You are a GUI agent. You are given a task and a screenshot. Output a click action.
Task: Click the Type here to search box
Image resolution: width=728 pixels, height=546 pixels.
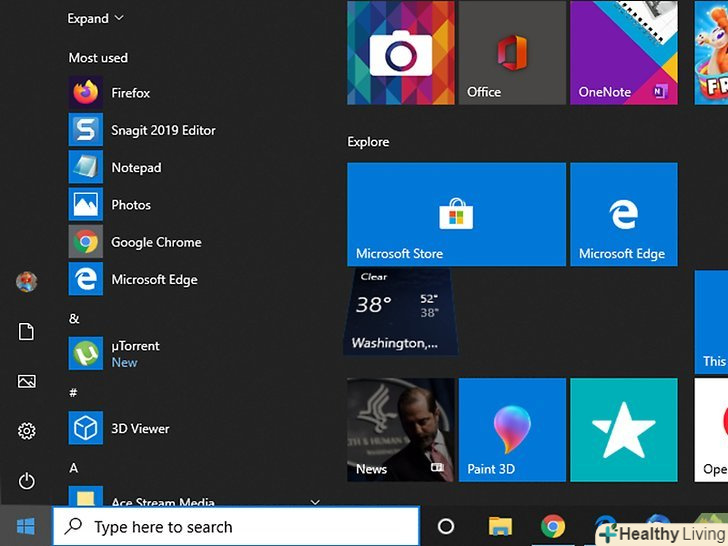(x=235, y=527)
